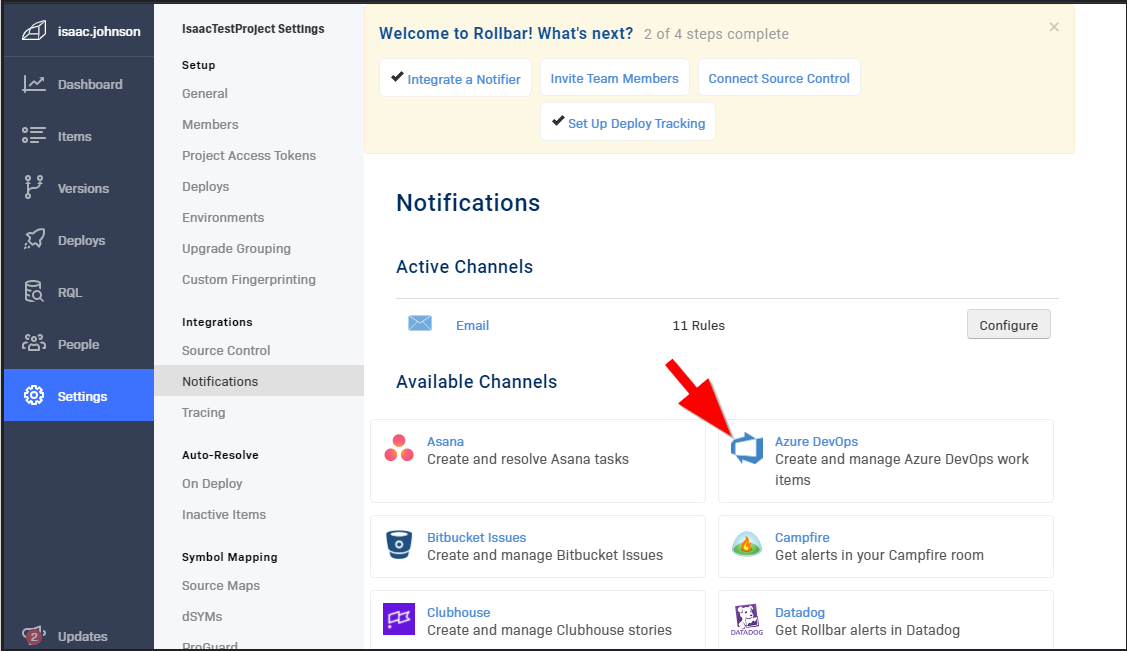Open dSYMs symbol mapping settings

[202, 616]
